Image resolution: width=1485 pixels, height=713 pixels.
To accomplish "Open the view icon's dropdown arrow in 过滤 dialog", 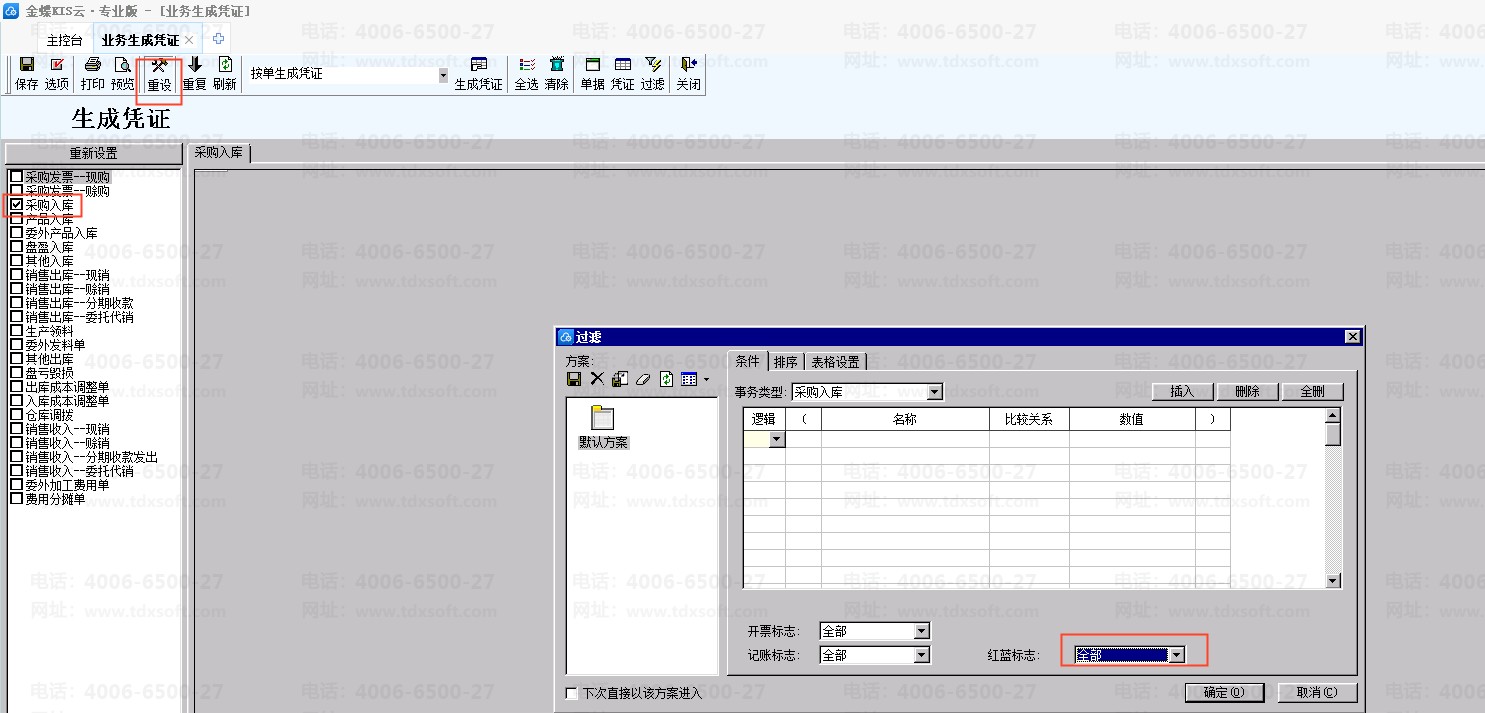I will coord(706,379).
